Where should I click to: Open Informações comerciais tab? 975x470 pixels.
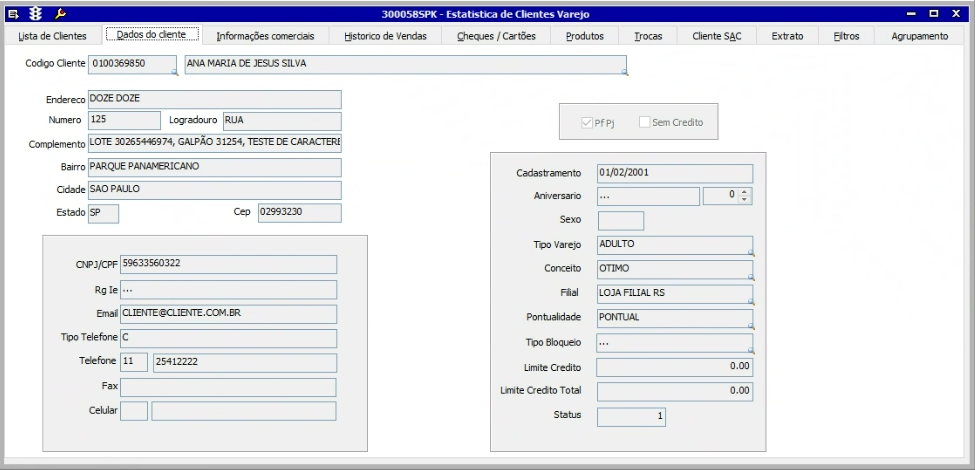(266, 36)
